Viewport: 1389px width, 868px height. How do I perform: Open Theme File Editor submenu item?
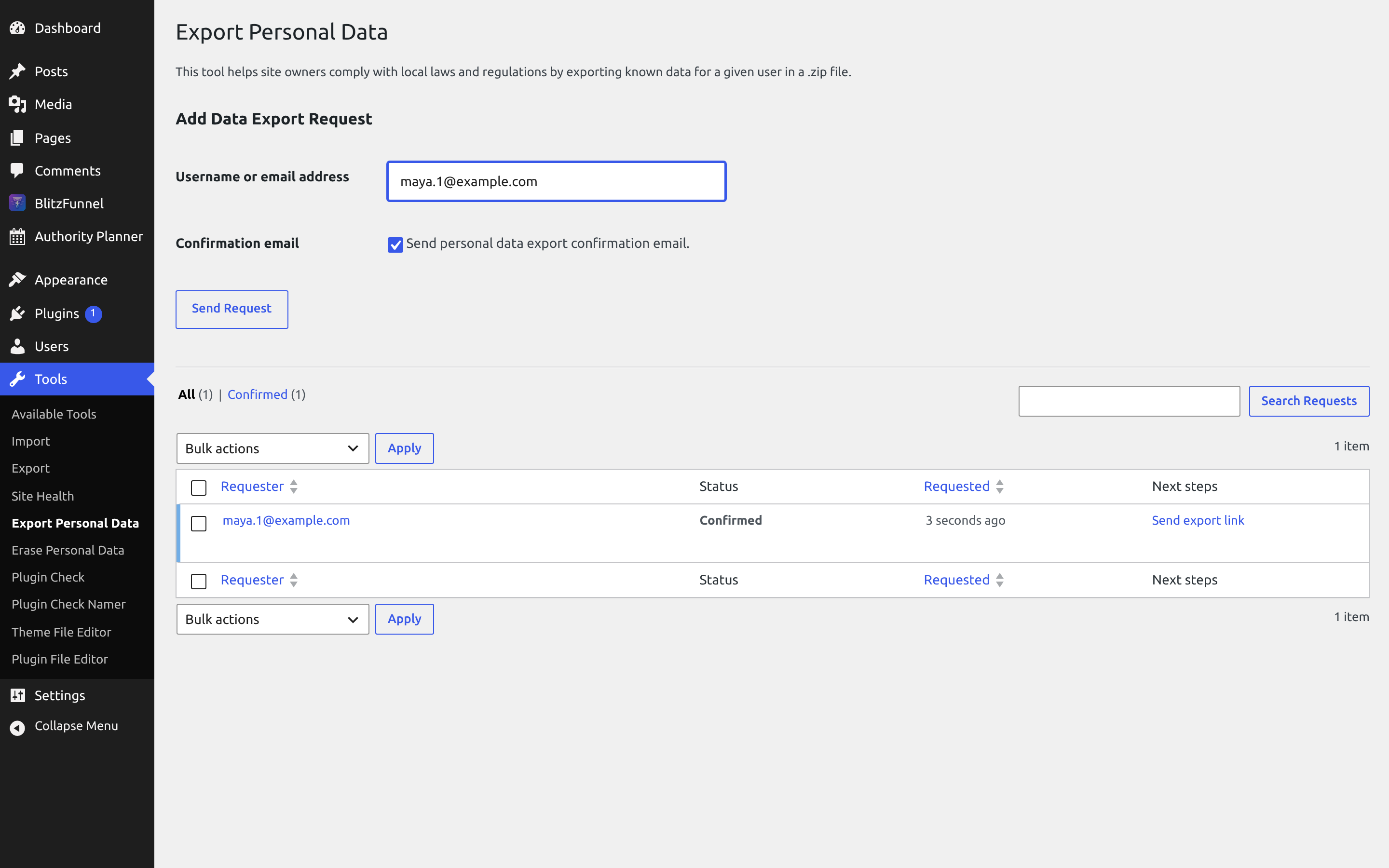[61, 632]
